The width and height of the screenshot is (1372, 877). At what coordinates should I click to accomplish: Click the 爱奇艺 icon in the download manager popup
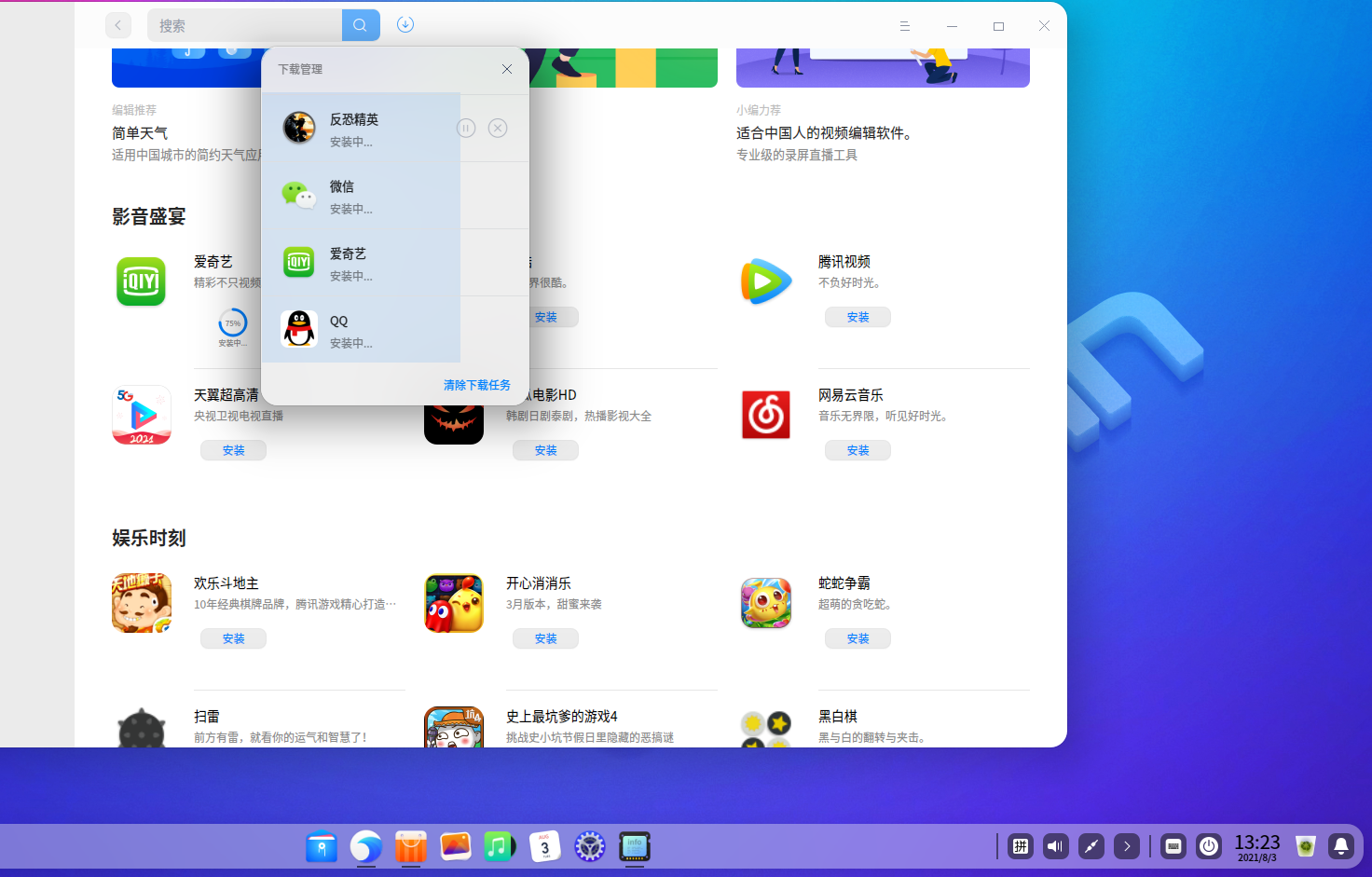[299, 262]
